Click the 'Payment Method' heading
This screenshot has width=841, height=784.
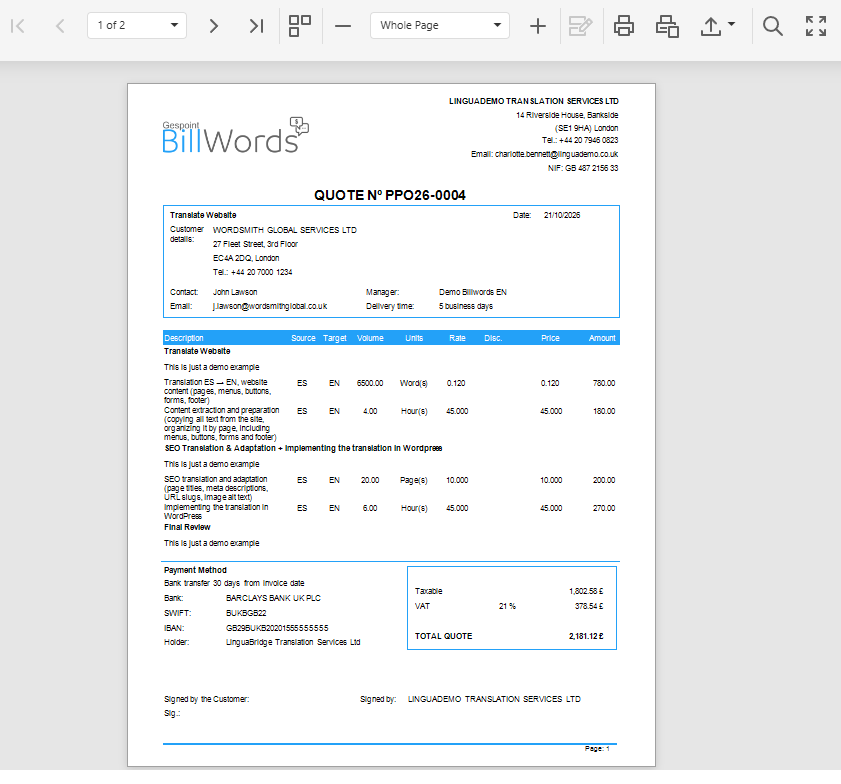pos(195,569)
